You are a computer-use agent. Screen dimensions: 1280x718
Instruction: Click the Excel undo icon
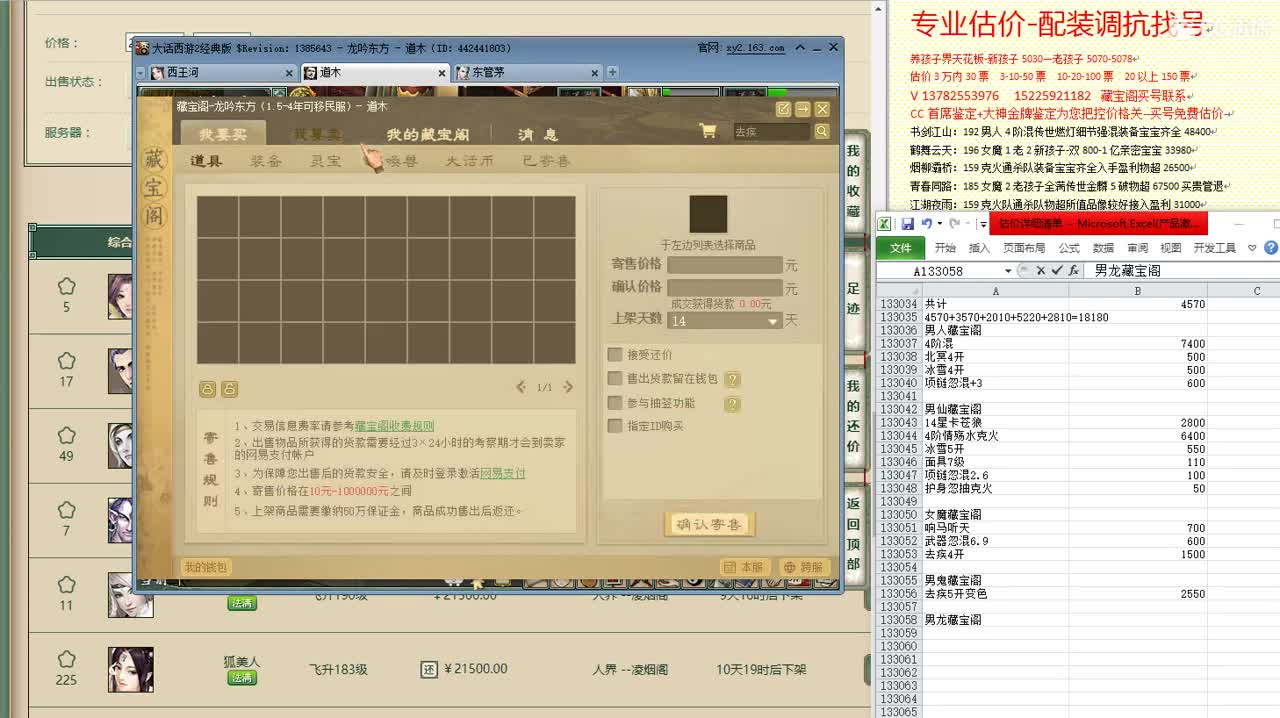[927, 224]
